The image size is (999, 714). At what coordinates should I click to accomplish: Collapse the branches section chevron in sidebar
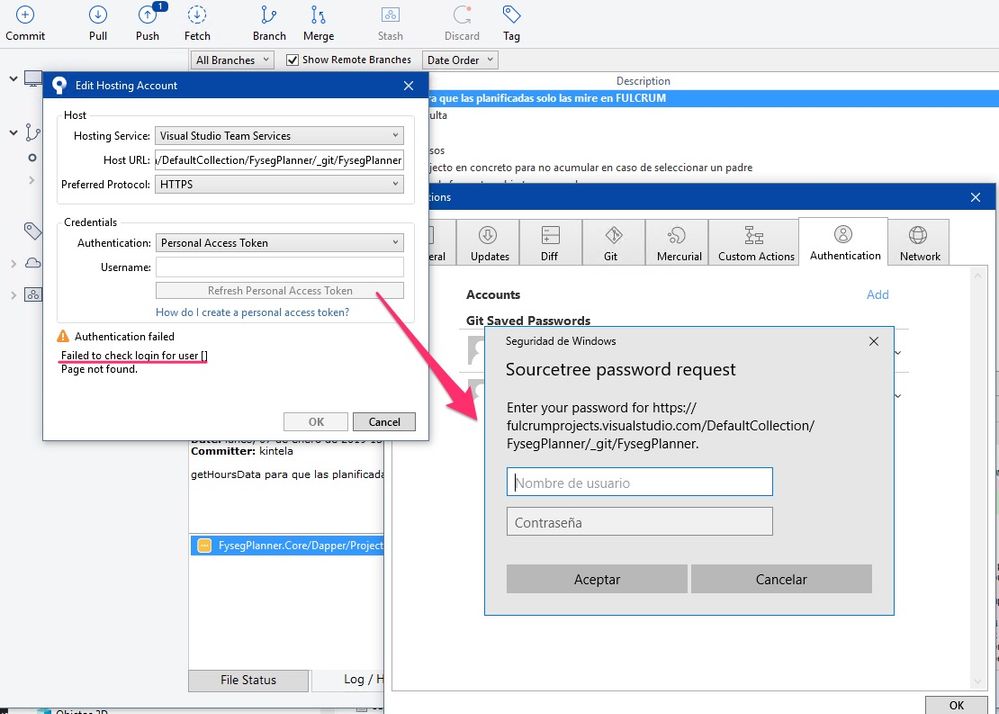[13, 132]
